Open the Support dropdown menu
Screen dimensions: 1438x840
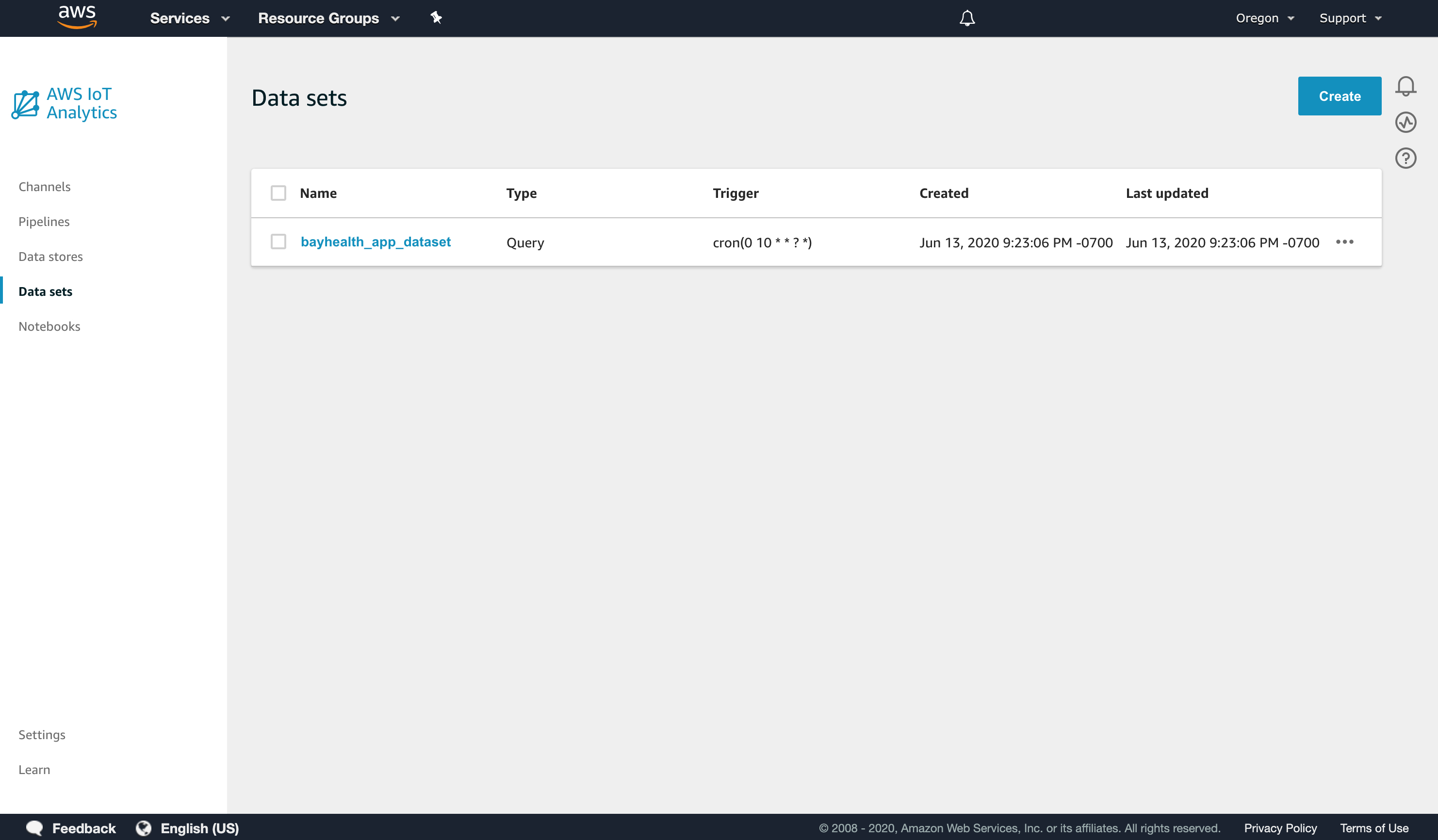pyautogui.click(x=1350, y=18)
